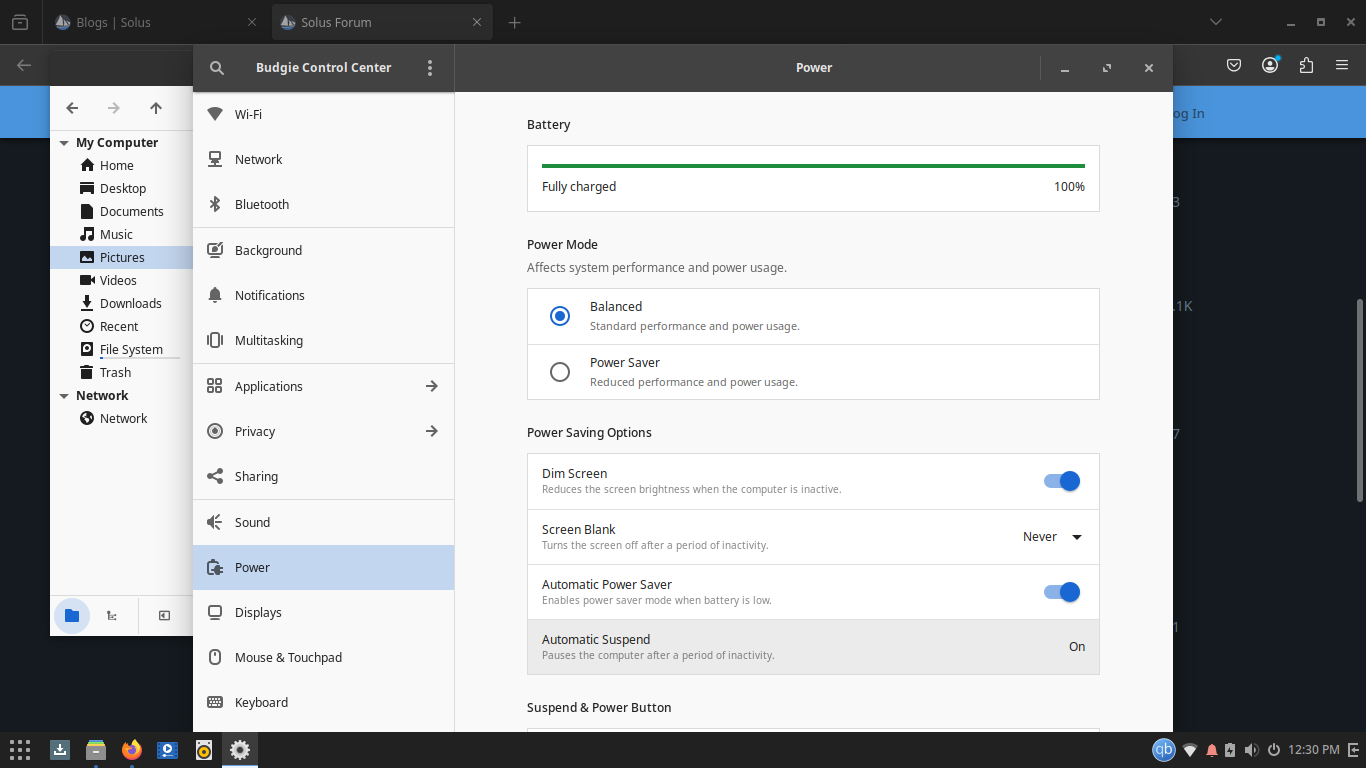Screen dimensions: 1366x768
Task: Toggle the Dim Screen switch
Action: [x=1061, y=481]
